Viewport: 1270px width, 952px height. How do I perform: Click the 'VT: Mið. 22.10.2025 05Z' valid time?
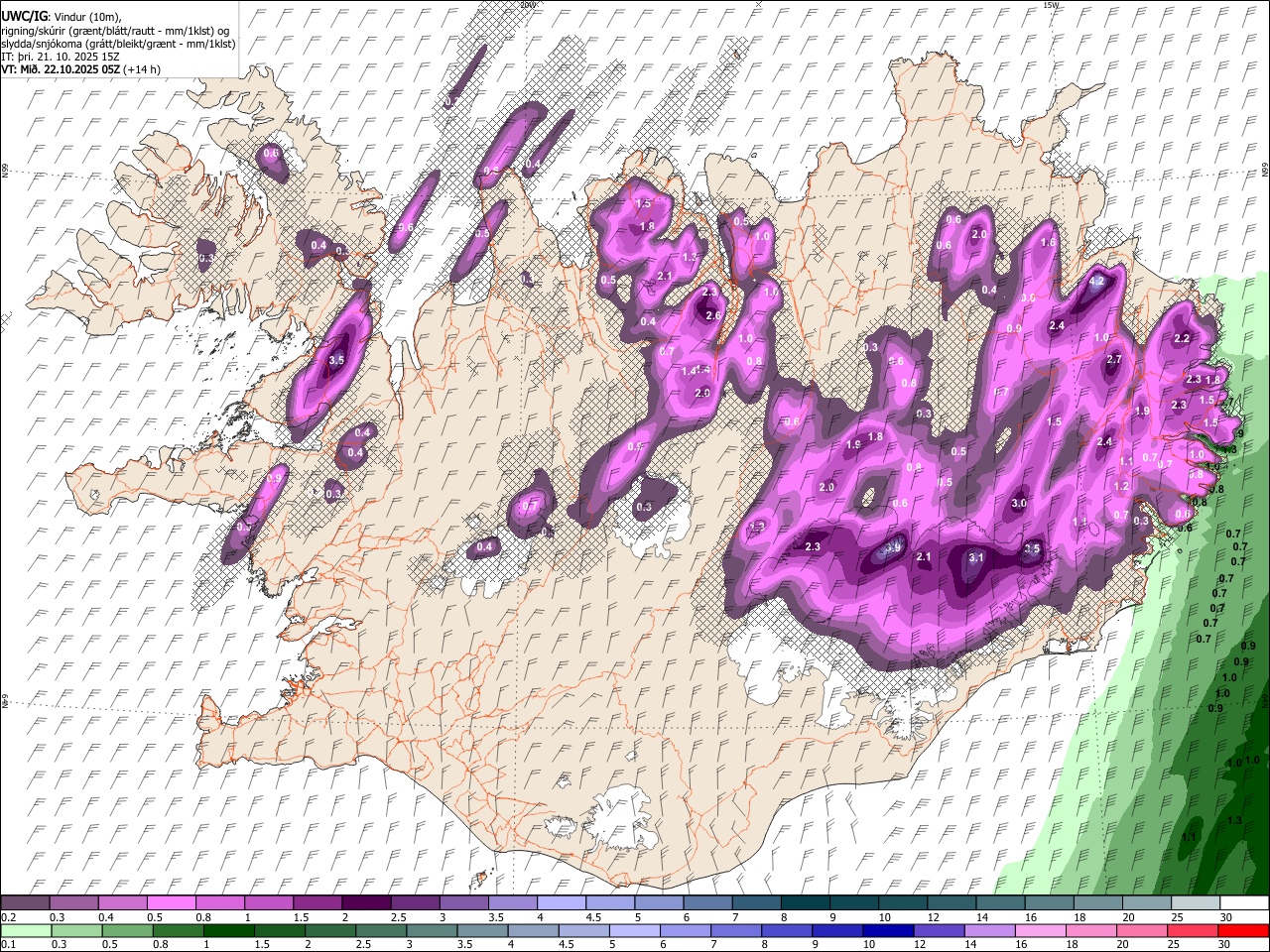coord(61,69)
